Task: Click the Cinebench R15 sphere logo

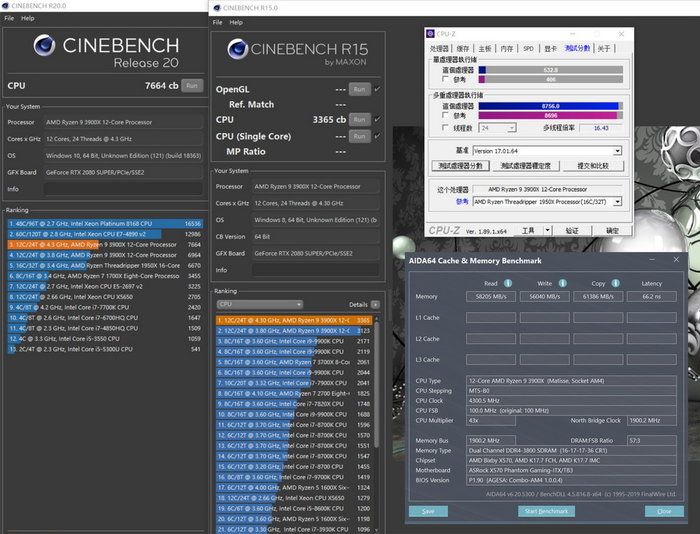Action: pos(240,50)
